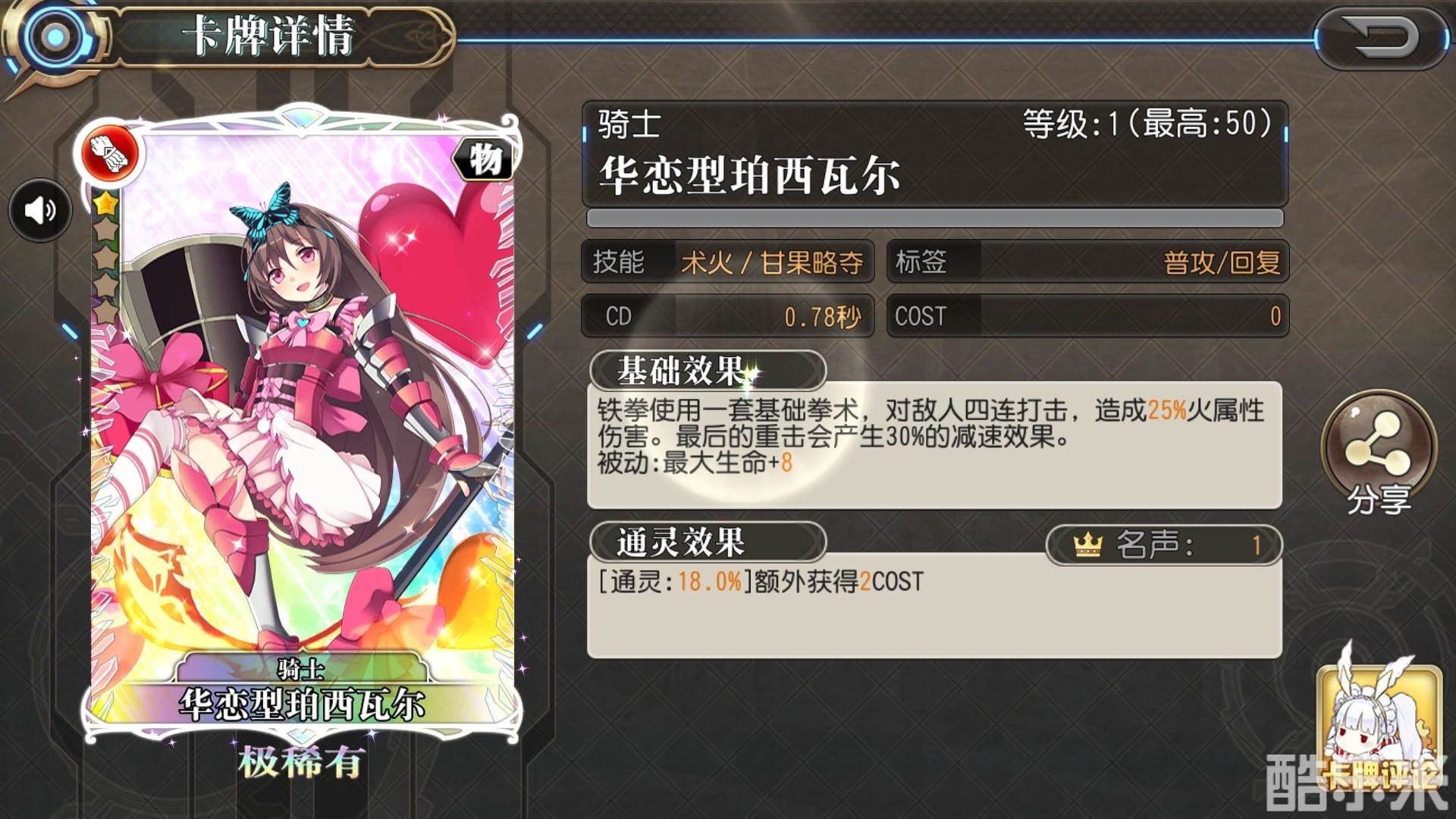Screen dimensions: 1456x819
Task: Open the card artwork thumbnail
Action: coord(302,425)
